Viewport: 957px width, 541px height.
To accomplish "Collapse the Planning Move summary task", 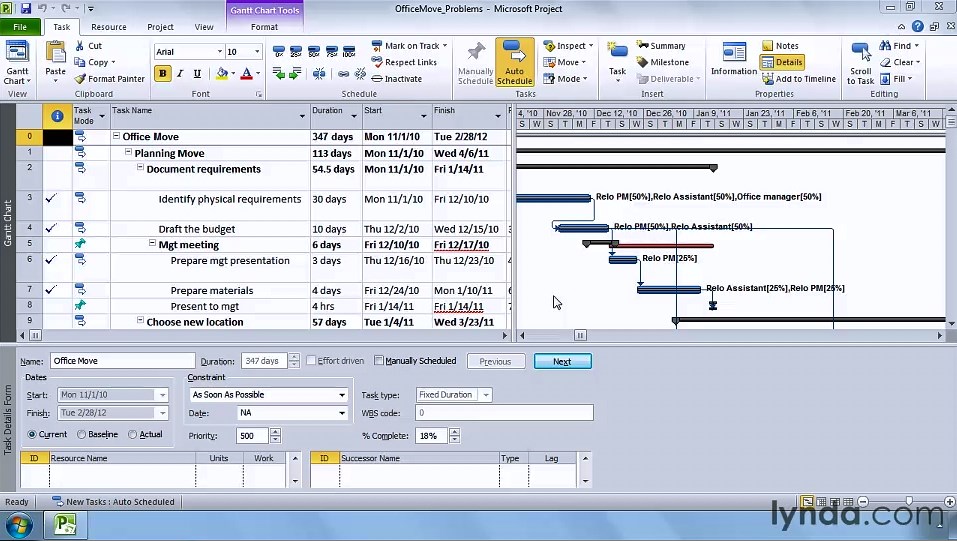I will pyautogui.click(x=128, y=152).
